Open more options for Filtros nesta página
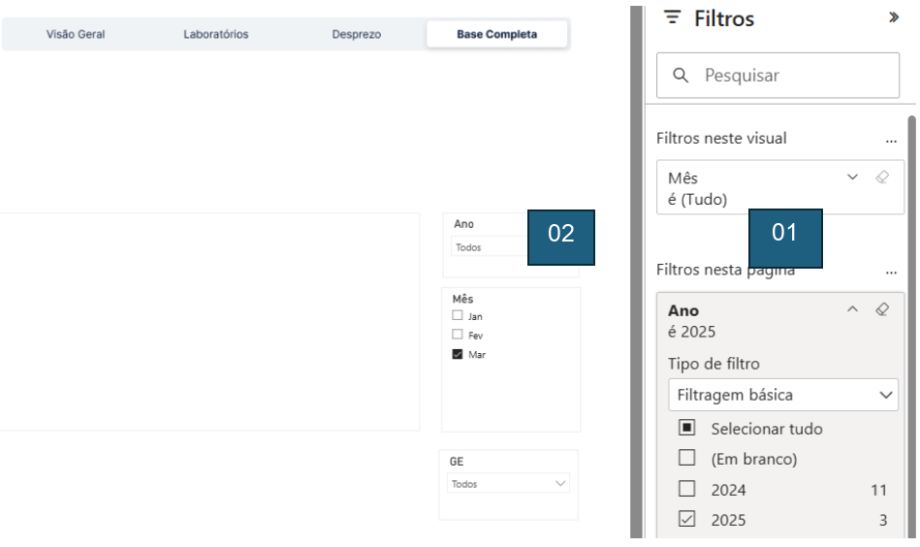 [x=891, y=271]
